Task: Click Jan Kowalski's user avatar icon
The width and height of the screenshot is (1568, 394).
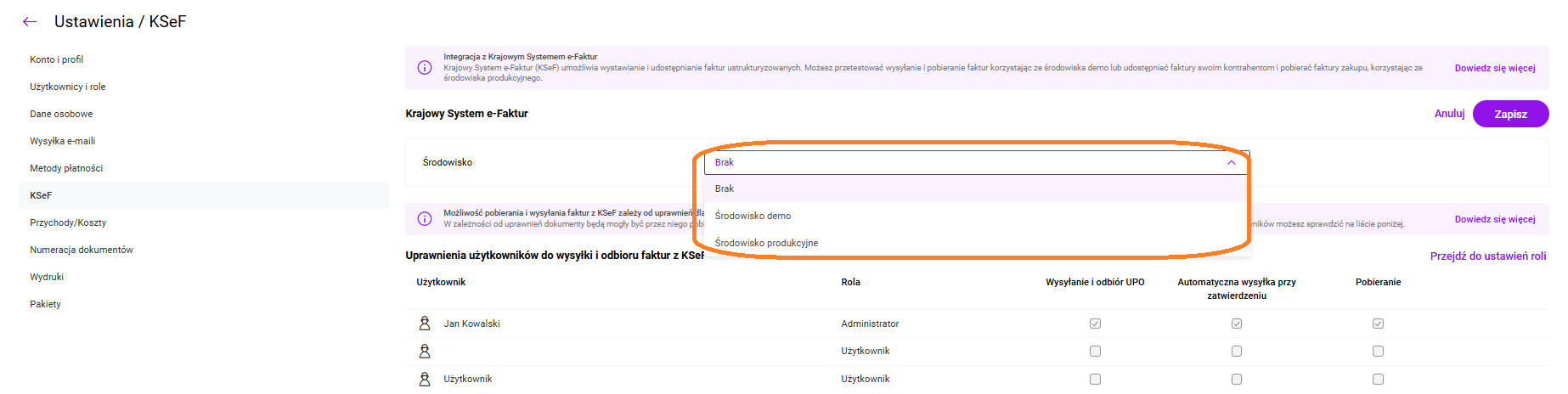Action: (x=425, y=324)
